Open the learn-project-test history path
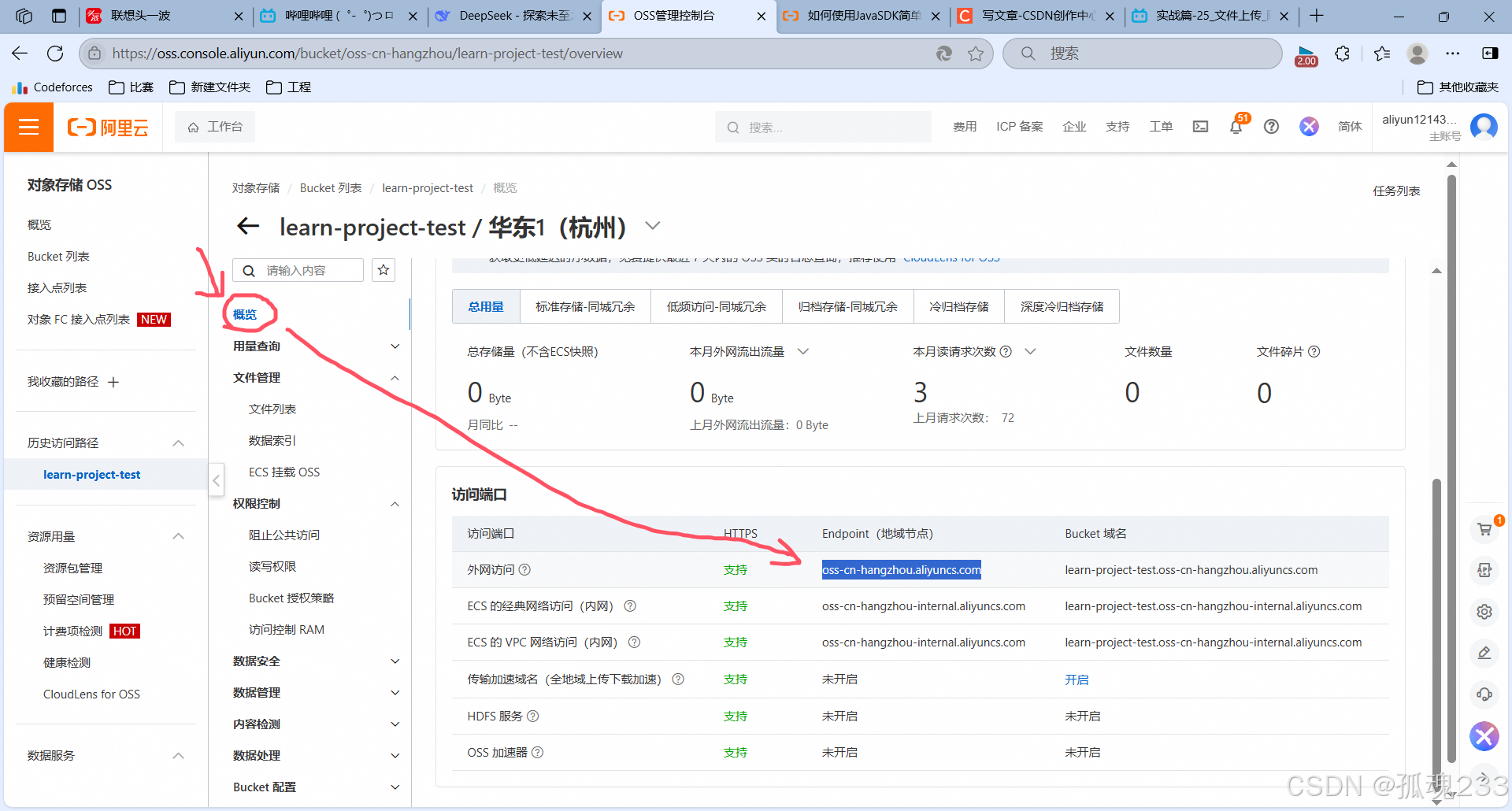The height and width of the screenshot is (811, 1512). 92,475
